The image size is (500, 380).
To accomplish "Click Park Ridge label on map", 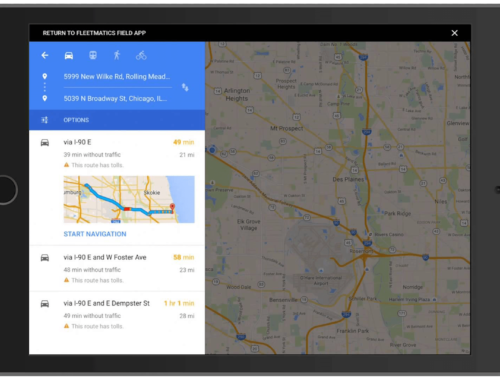I will point(398,213).
